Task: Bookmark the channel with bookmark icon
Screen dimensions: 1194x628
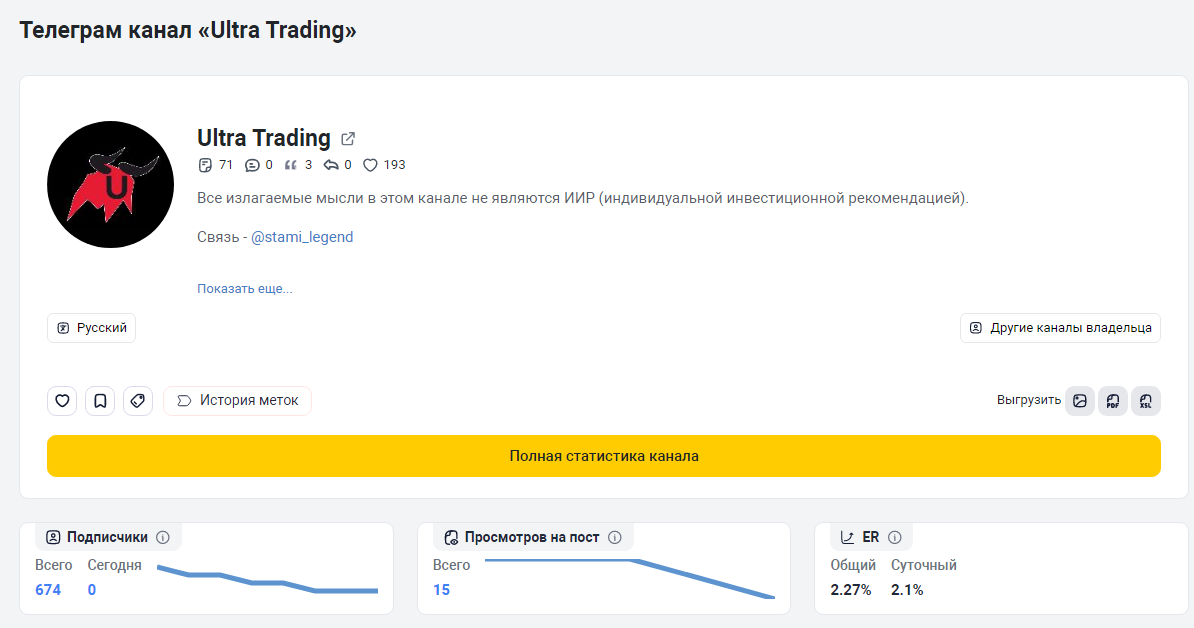Action: (100, 400)
